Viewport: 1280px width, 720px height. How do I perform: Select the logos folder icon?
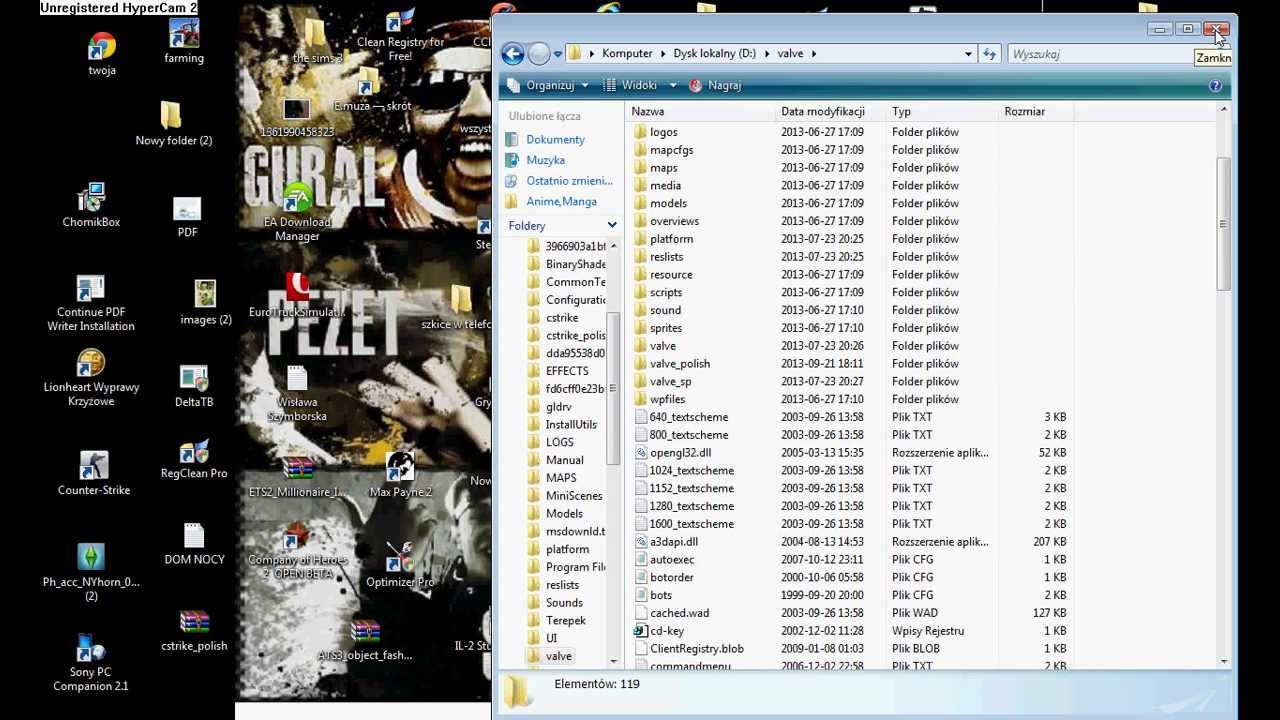point(641,132)
